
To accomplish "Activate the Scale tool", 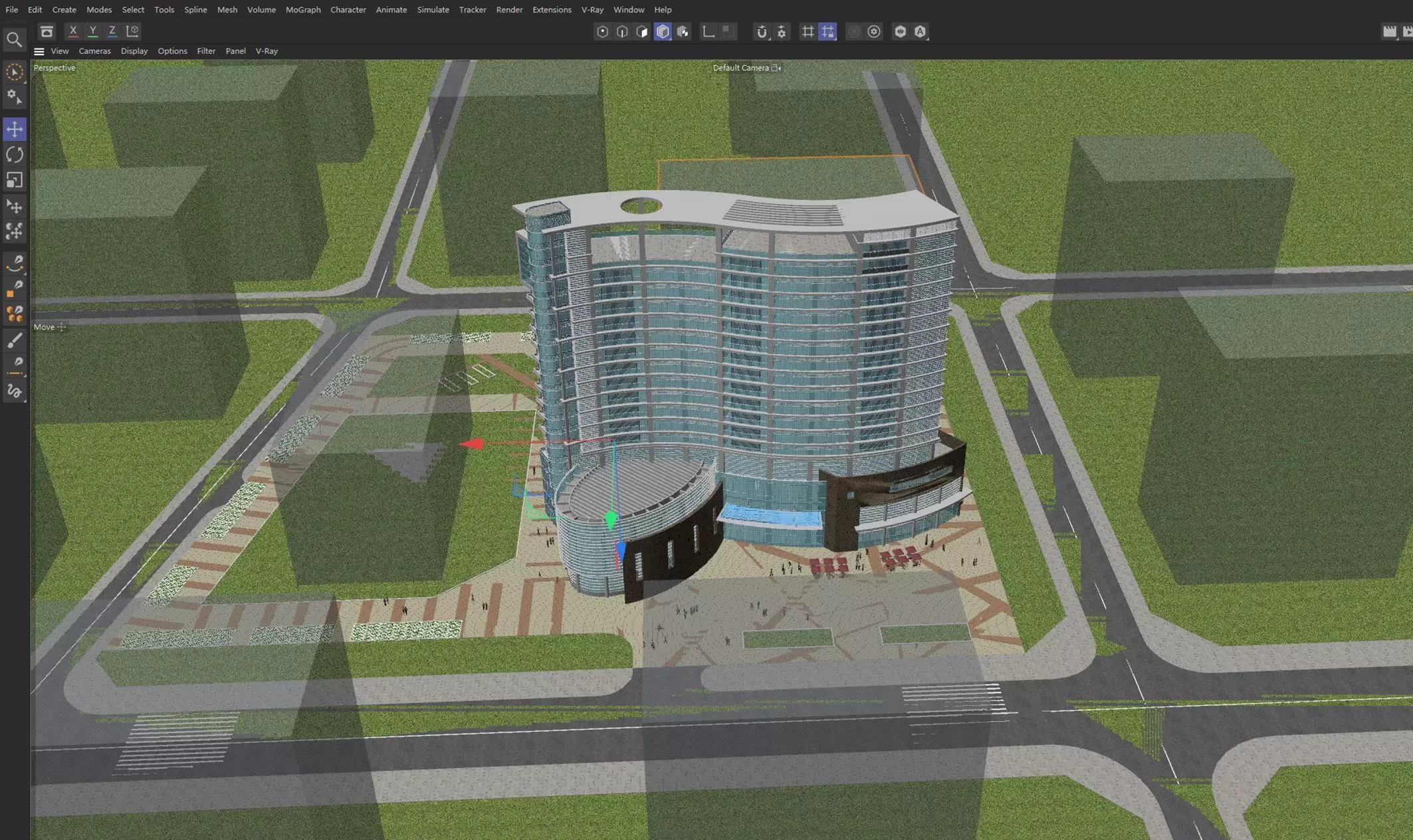I will (x=14, y=180).
